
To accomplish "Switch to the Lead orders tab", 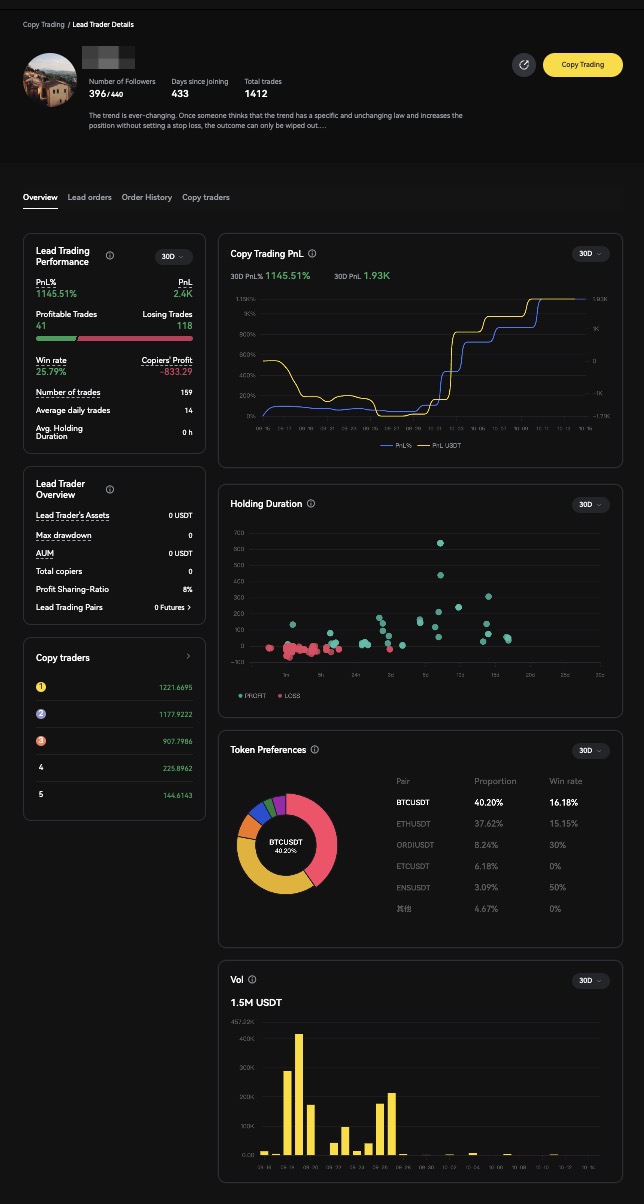I will tap(89, 198).
